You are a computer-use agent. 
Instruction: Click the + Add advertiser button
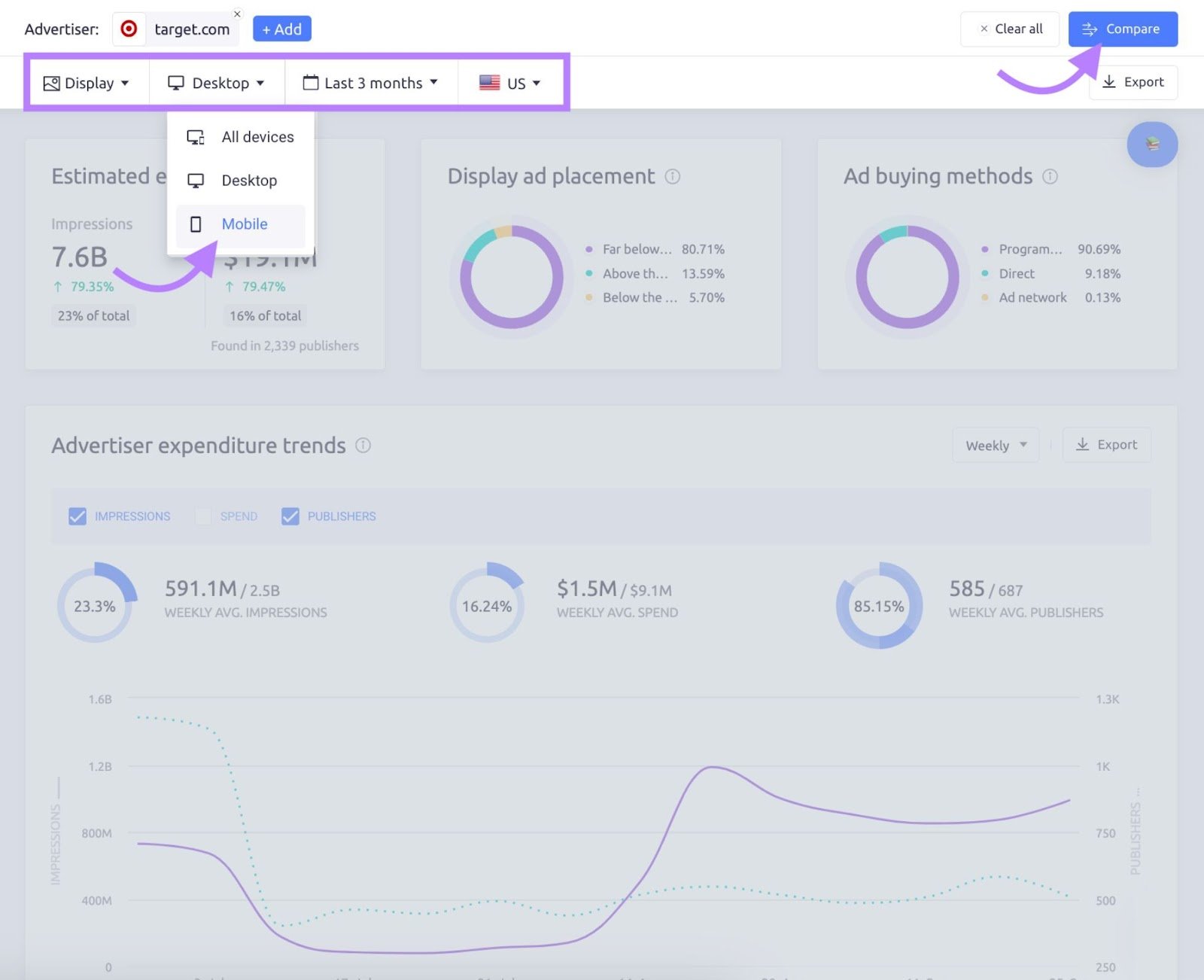click(x=281, y=29)
